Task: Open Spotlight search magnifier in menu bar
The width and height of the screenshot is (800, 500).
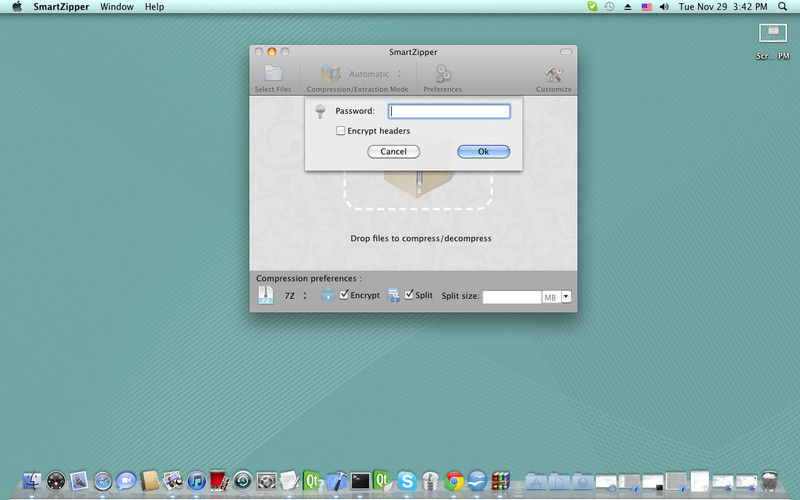Action: point(782,7)
